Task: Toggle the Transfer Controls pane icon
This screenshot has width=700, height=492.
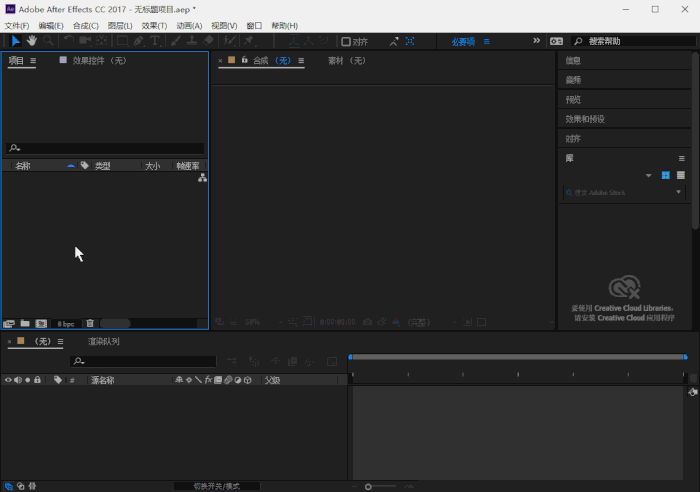Action: point(21,486)
